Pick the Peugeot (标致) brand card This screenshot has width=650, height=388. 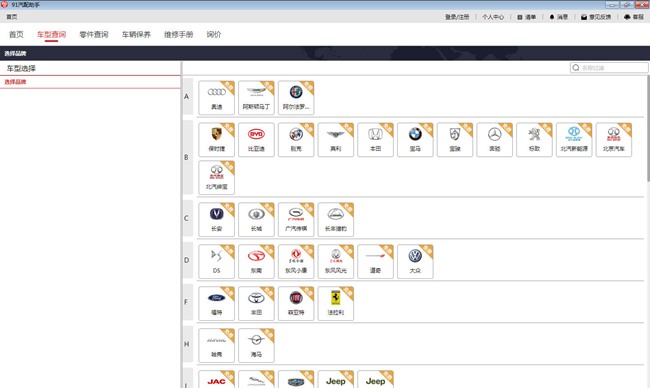[534, 140]
